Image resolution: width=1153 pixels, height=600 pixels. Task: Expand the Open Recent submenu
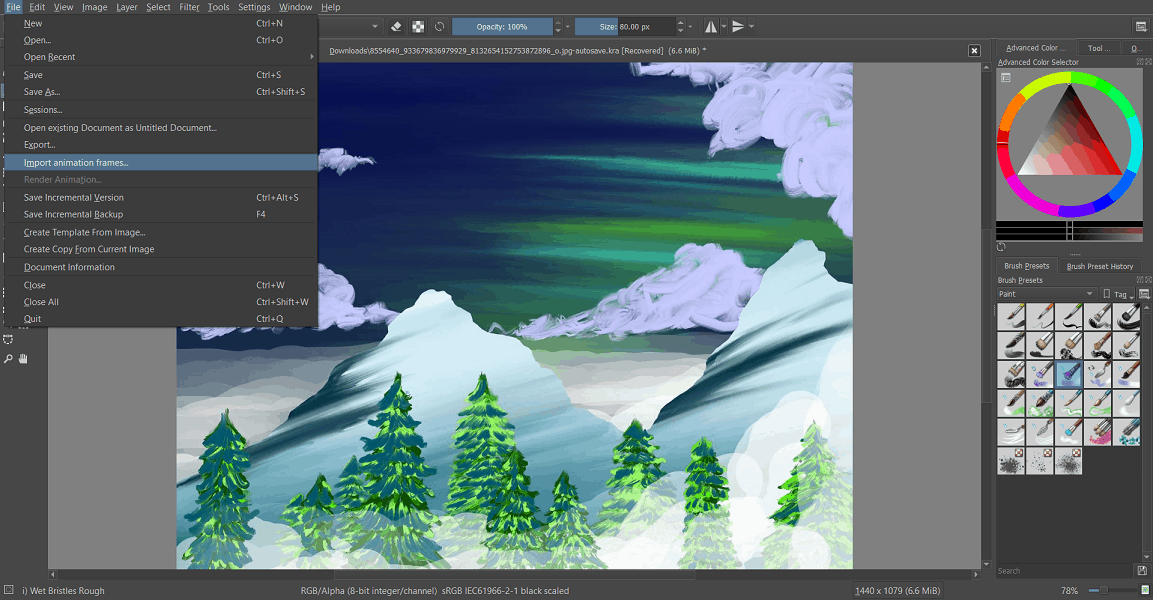tap(161, 57)
